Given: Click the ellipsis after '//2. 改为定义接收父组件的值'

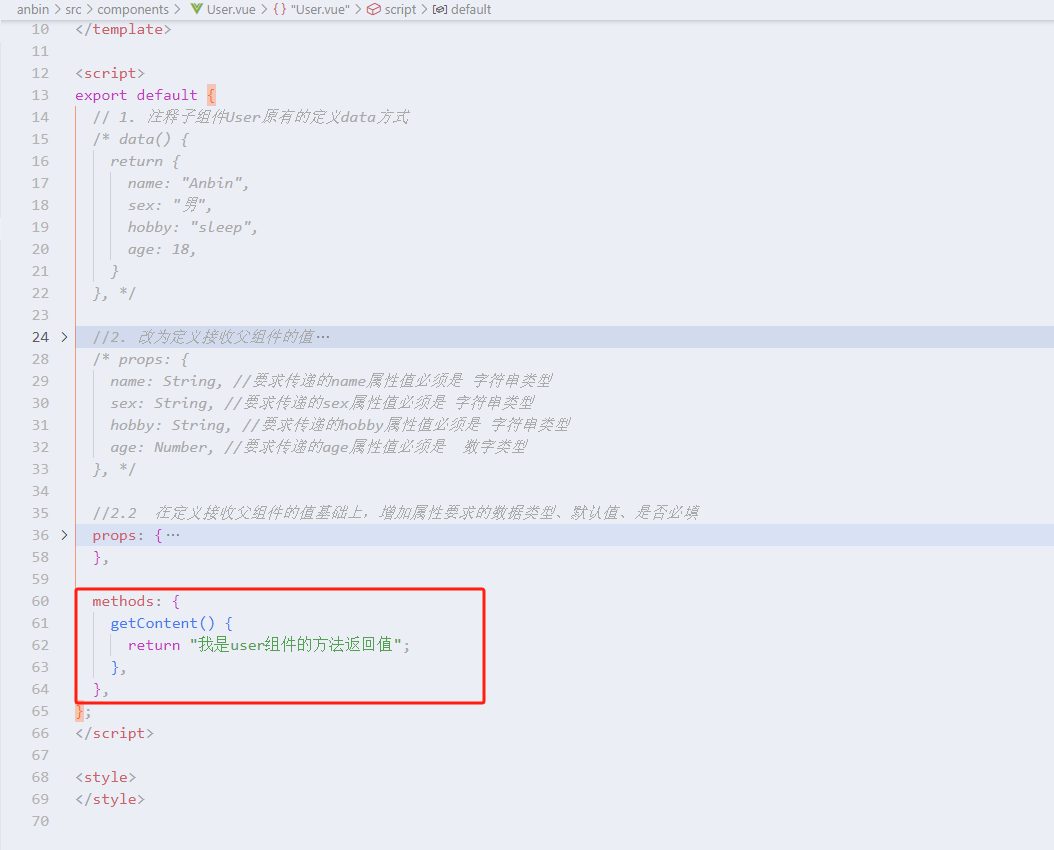Looking at the screenshot, I should [323, 337].
